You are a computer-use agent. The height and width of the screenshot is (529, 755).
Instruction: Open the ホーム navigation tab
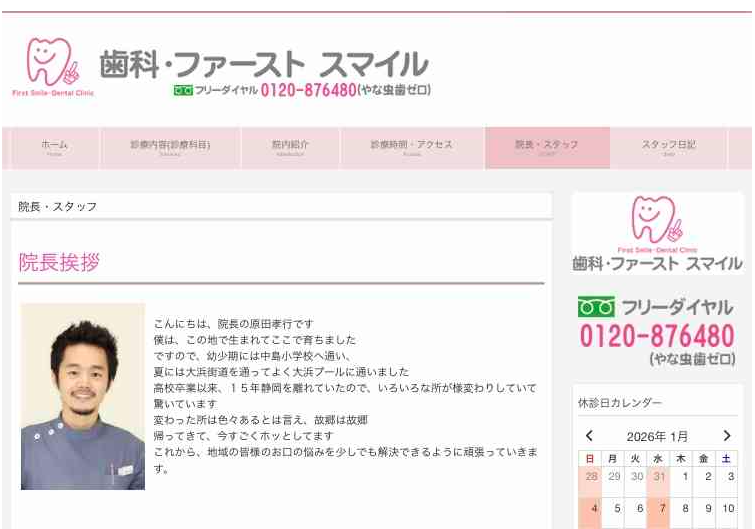click(55, 147)
